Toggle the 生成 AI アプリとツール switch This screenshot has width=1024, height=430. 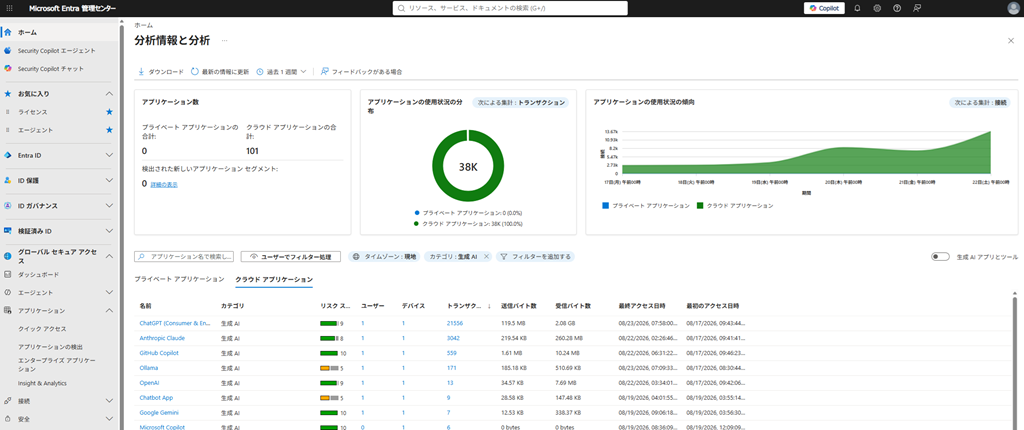coord(940,257)
